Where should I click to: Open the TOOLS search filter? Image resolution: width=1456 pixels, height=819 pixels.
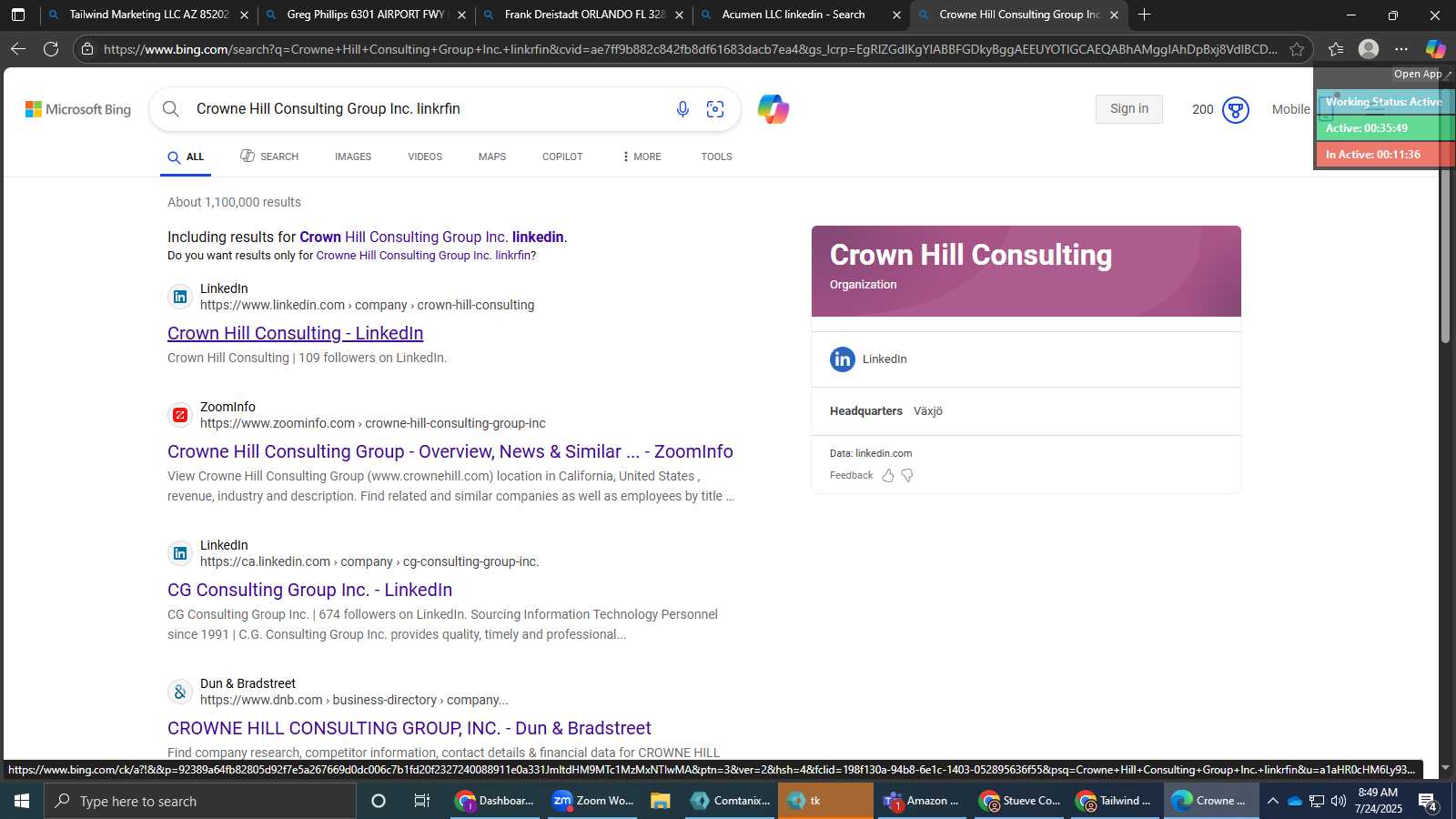[x=716, y=157]
